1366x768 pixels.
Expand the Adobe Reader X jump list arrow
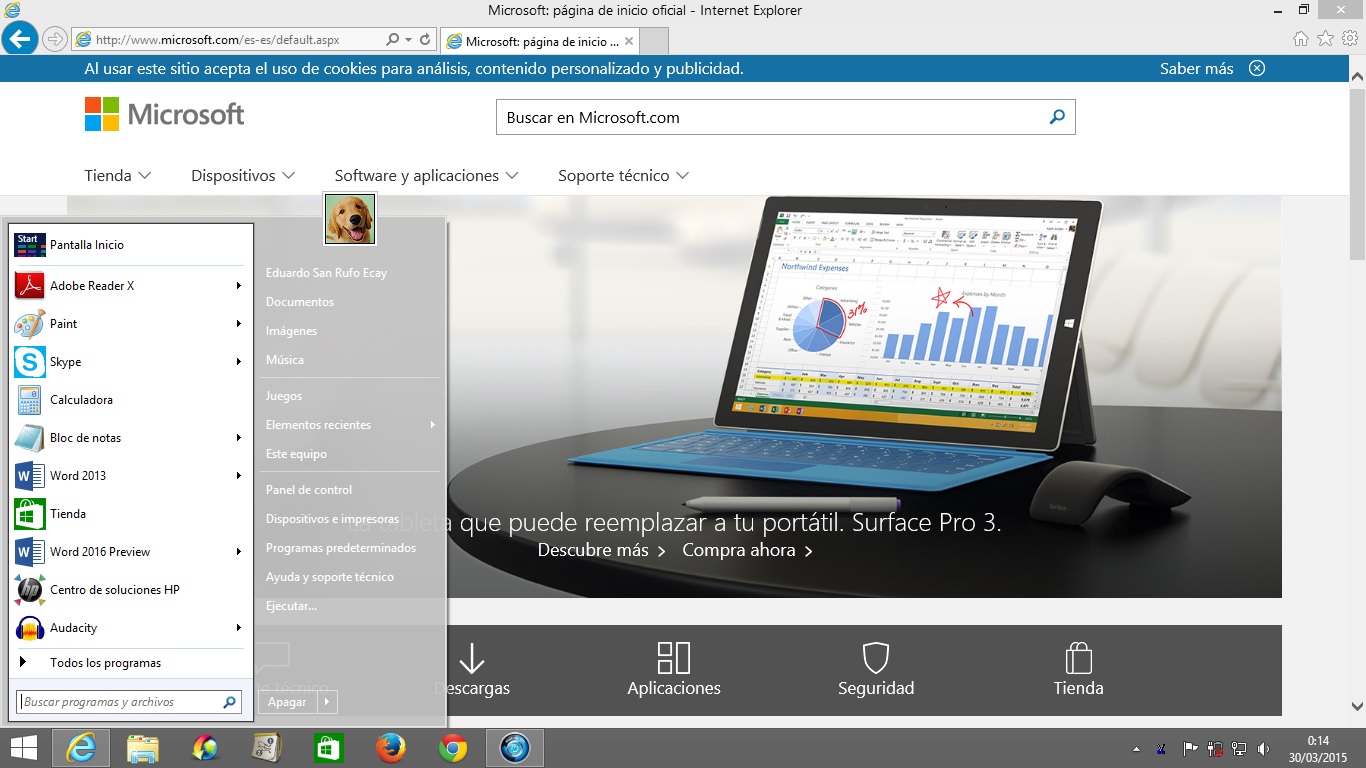coord(239,286)
